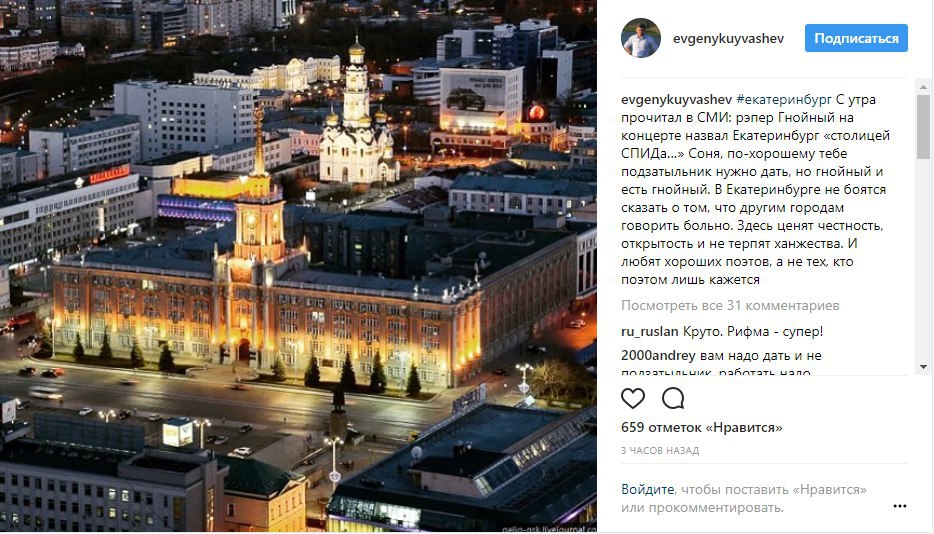Click the 3 часов назад timestamp
934x534 pixels.
click(660, 451)
